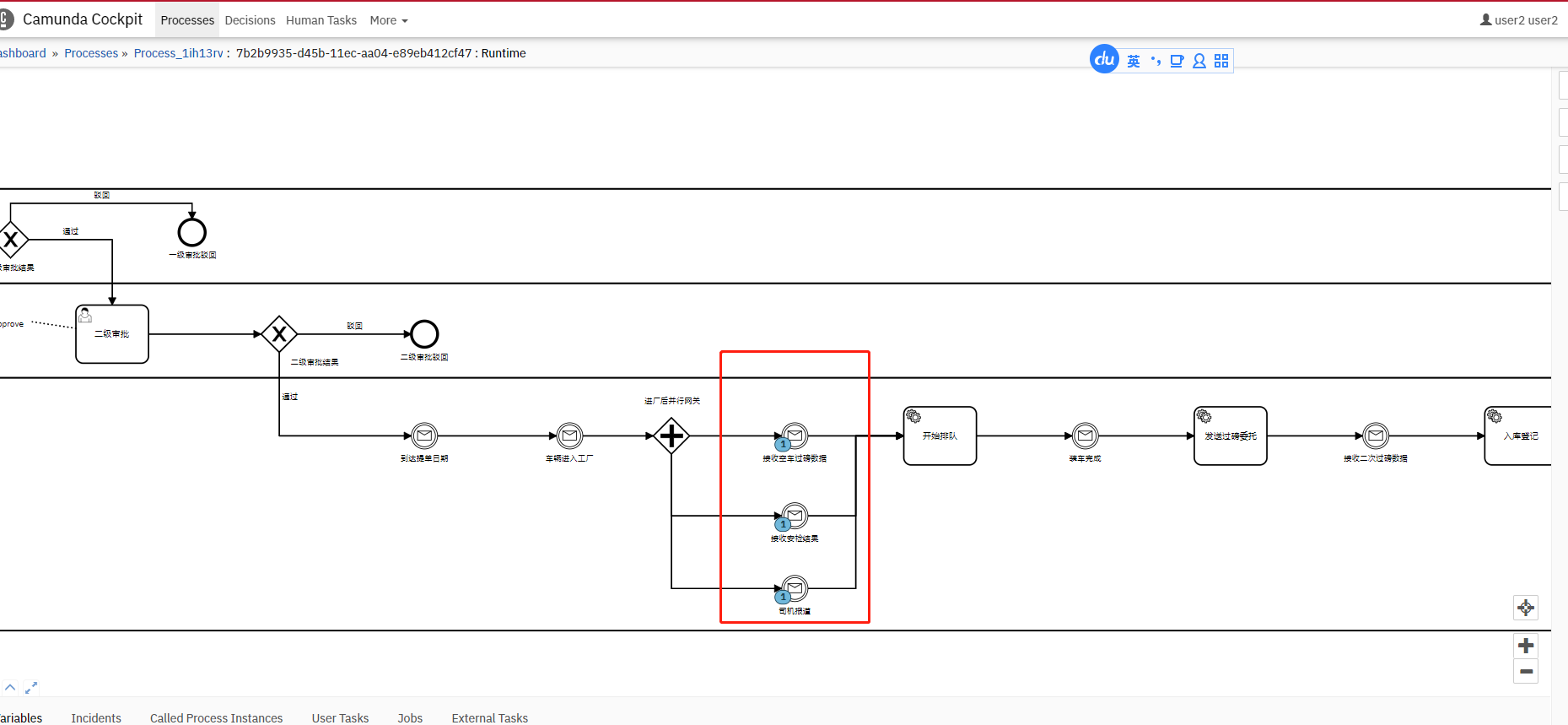Select the 一级审批结果 exclusive gateway
1568x725 pixels.
[x=11, y=241]
